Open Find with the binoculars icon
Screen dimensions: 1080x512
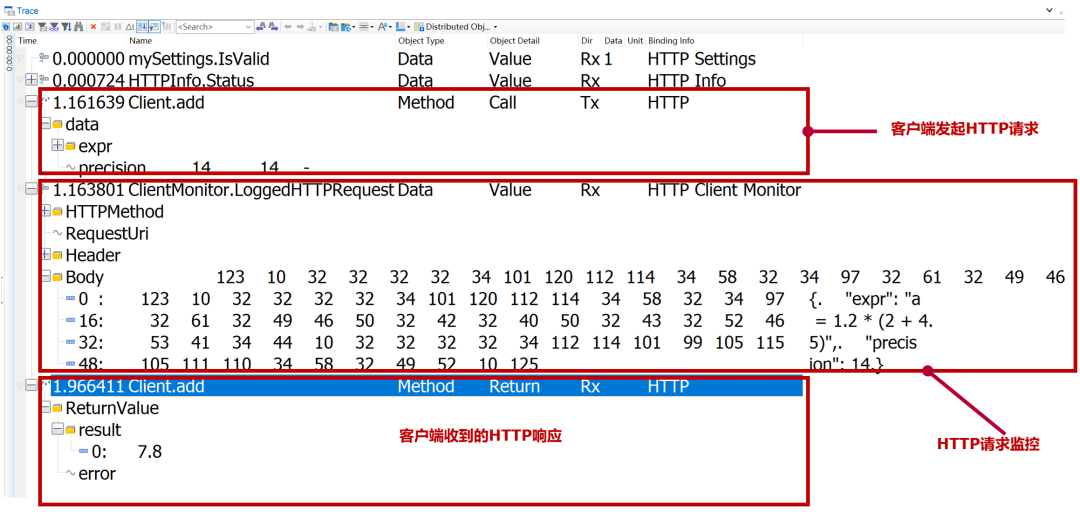[79, 27]
